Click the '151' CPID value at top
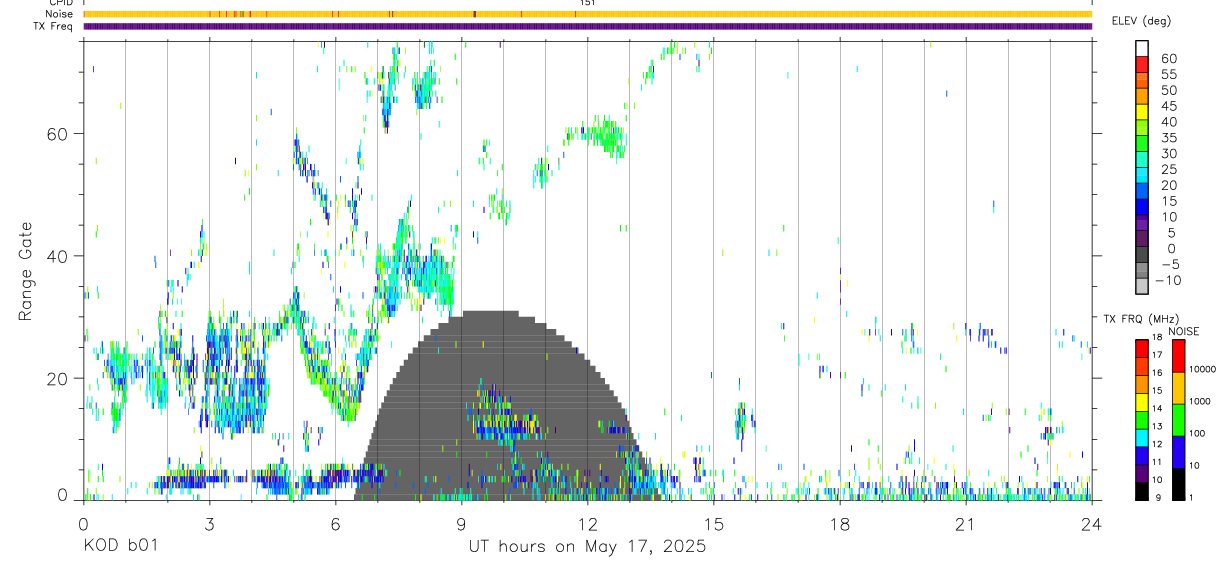The image size is (1228, 567). (587, 3)
